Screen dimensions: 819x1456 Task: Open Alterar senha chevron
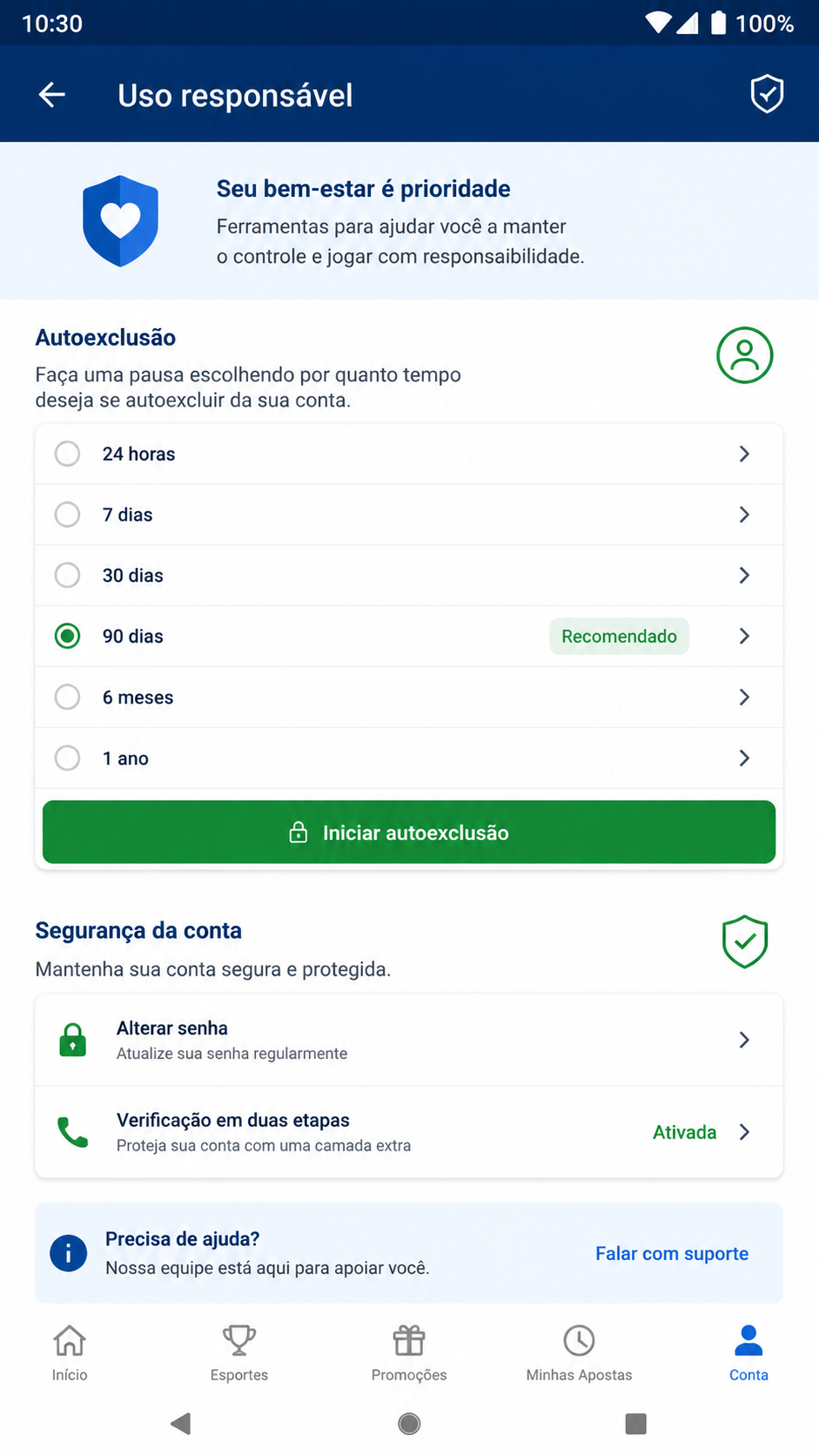tap(744, 1040)
